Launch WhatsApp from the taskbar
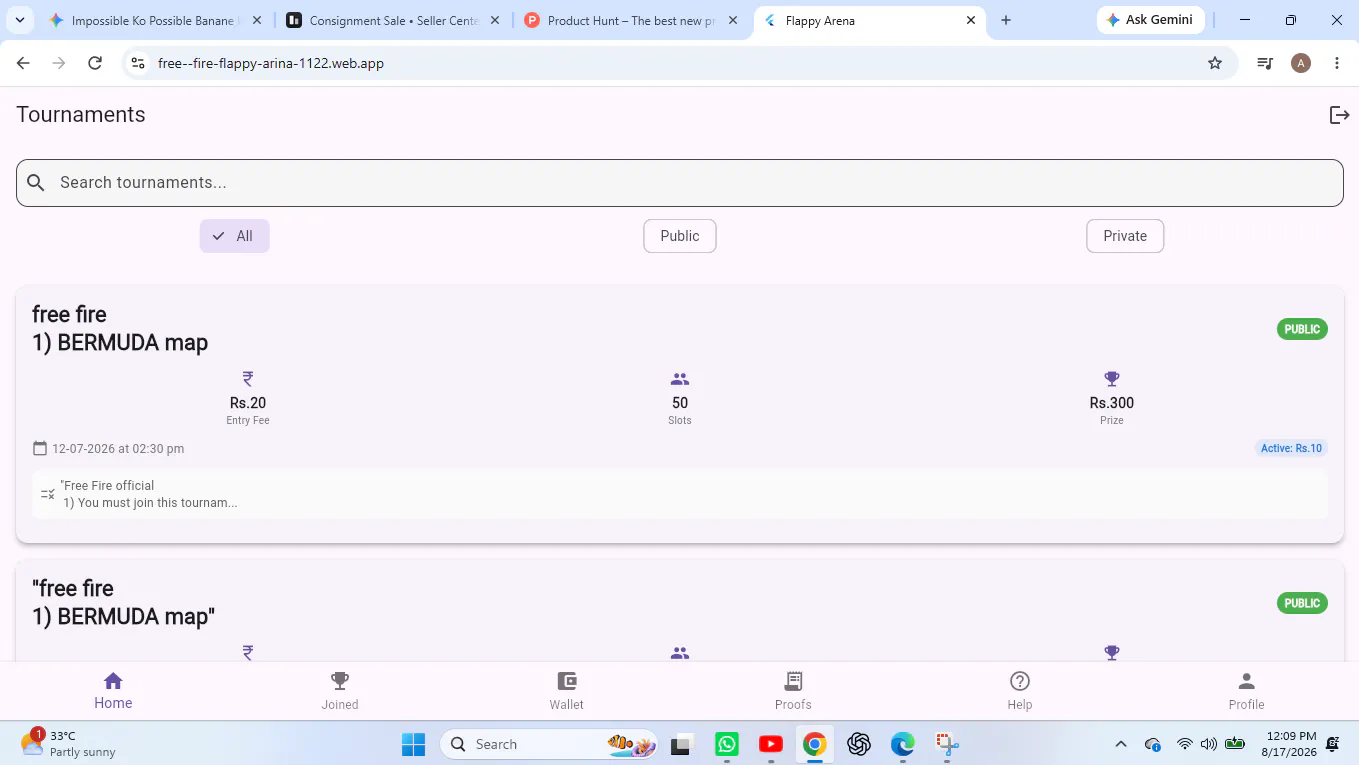Viewport: 1359px width, 765px height. click(x=727, y=744)
